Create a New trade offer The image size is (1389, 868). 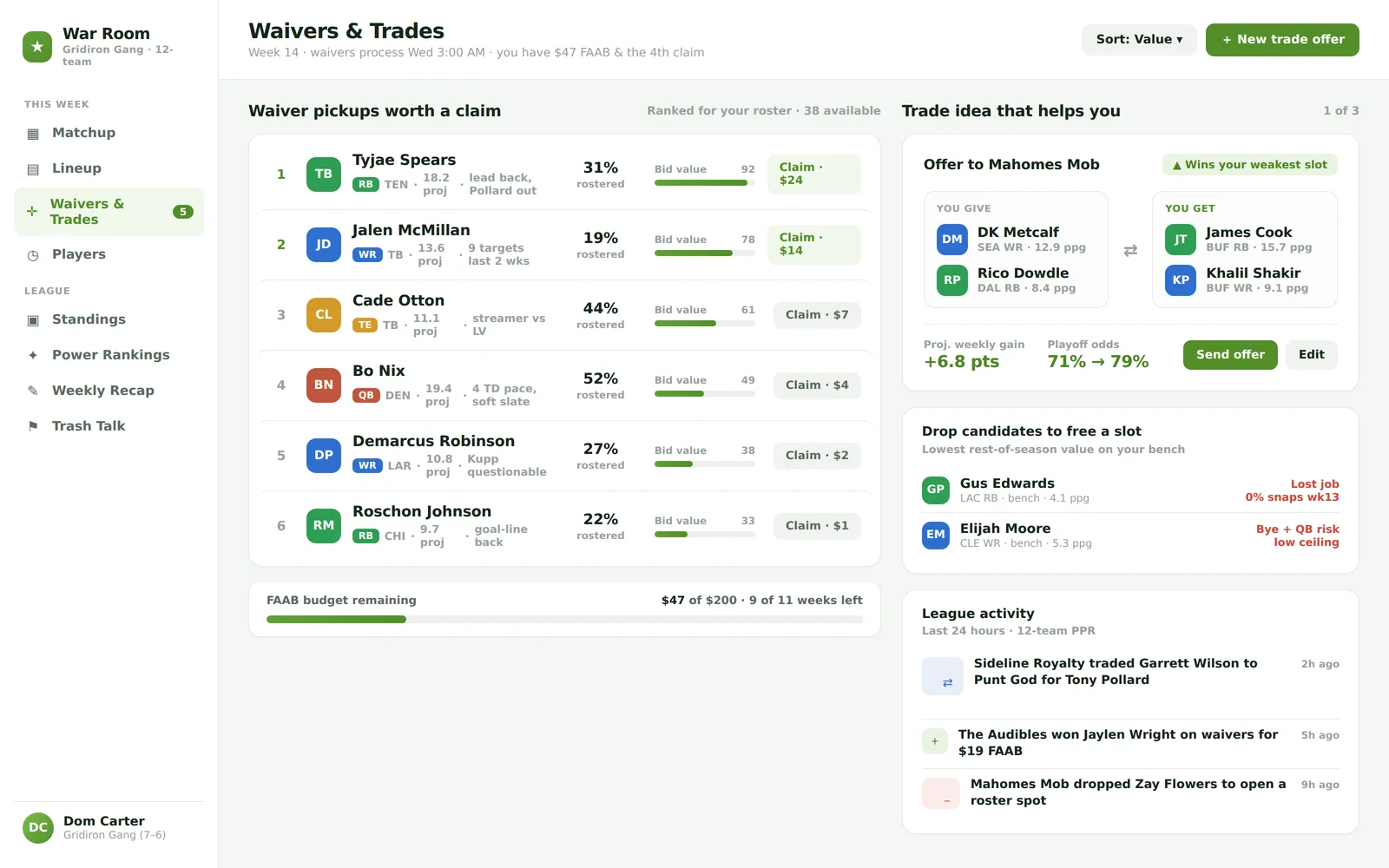pos(1282,40)
